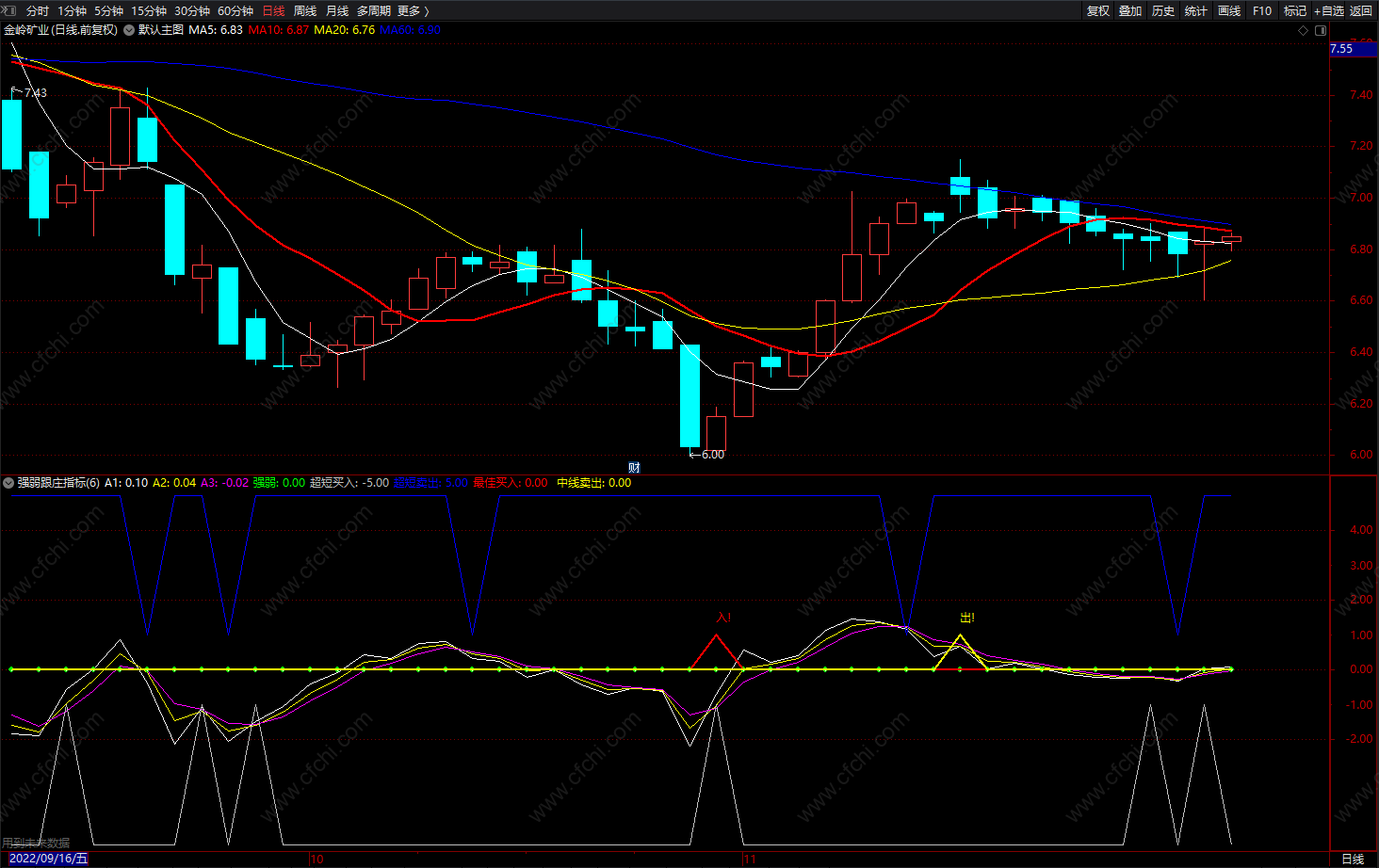Viewport: 1379px width, 868px height.
Task: Click MA60: 6.90 label
Action: [410, 30]
